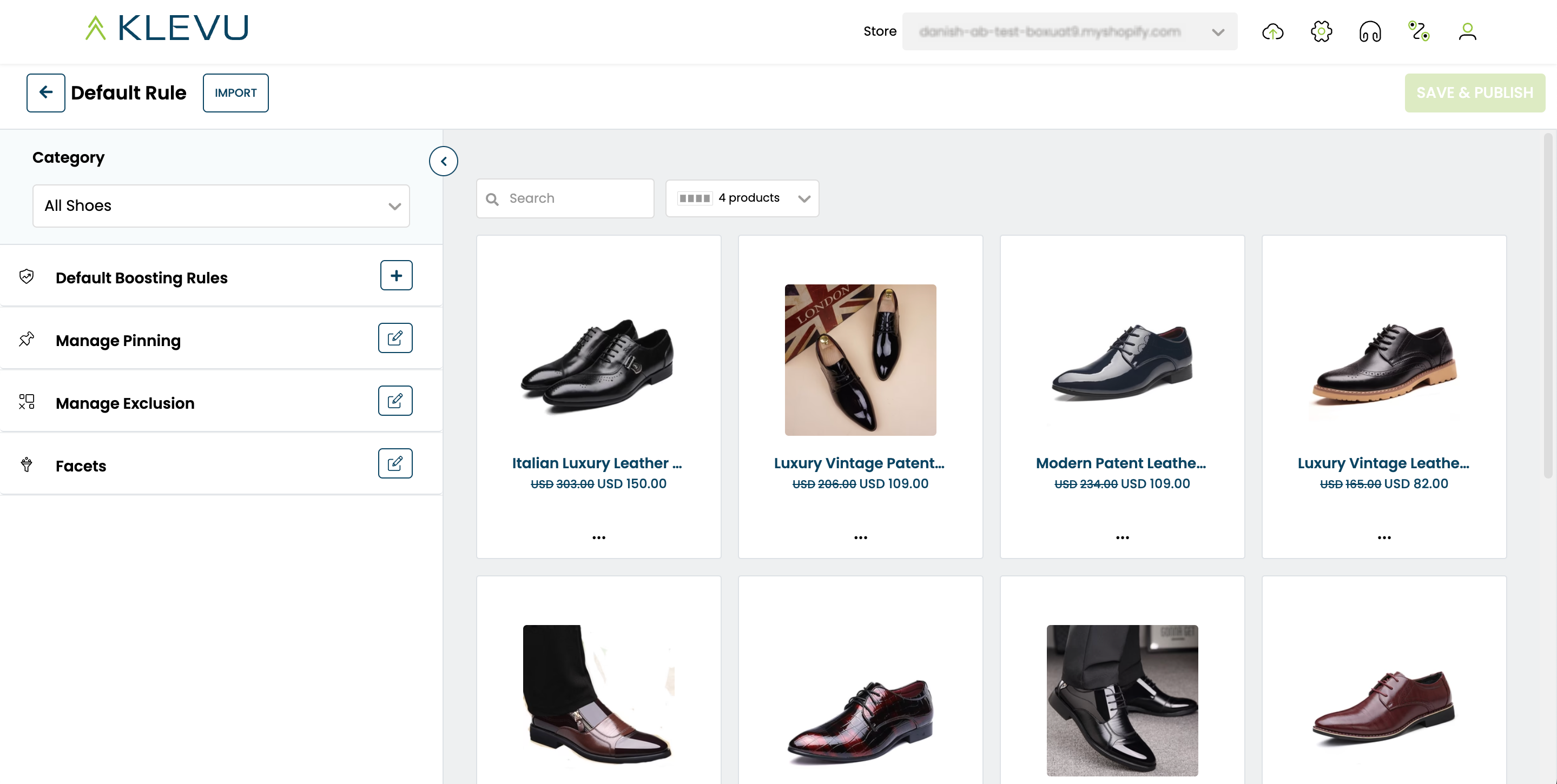Viewport: 1557px width, 784px height.
Task: Collapse the left sidebar panel
Action: pos(443,161)
